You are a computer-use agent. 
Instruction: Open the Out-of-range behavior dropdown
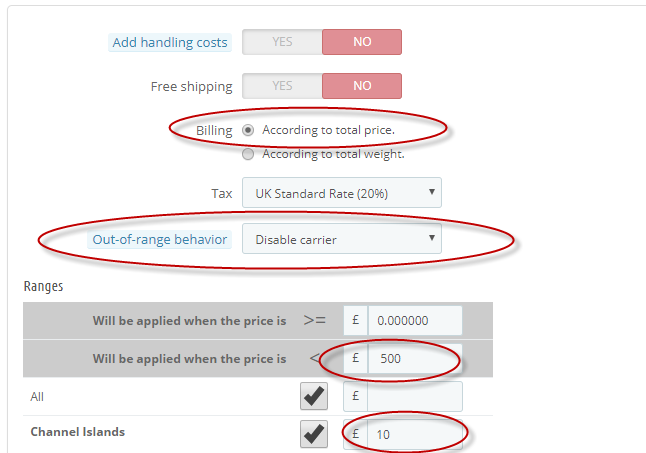(x=341, y=239)
